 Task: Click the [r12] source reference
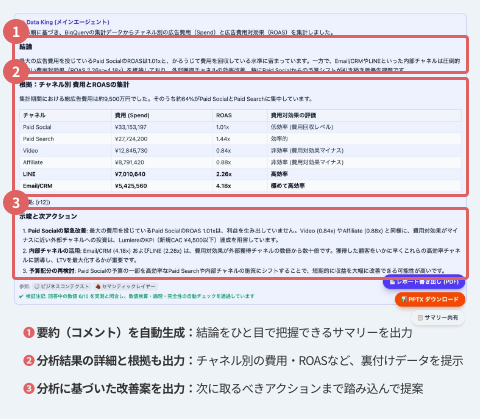point(43,202)
